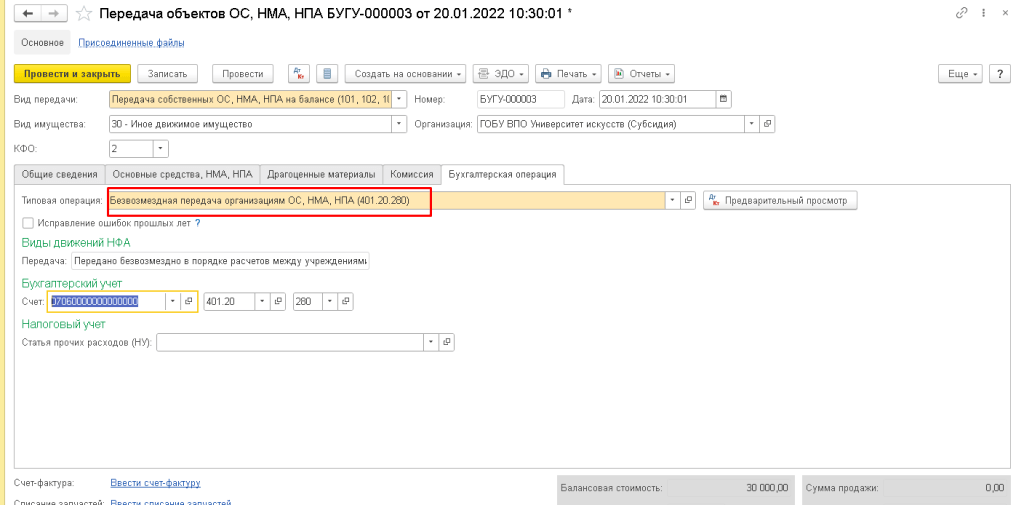Screen dimensions: 1024x505
Task: Open the КФО dropdown list
Action: click(159, 149)
